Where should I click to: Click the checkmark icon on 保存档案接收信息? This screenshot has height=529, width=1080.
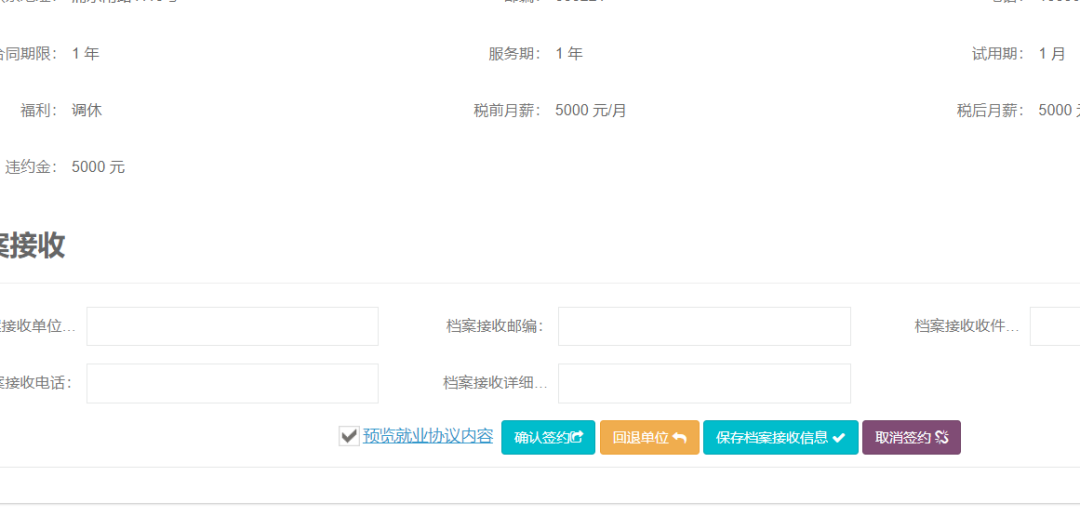pos(838,438)
